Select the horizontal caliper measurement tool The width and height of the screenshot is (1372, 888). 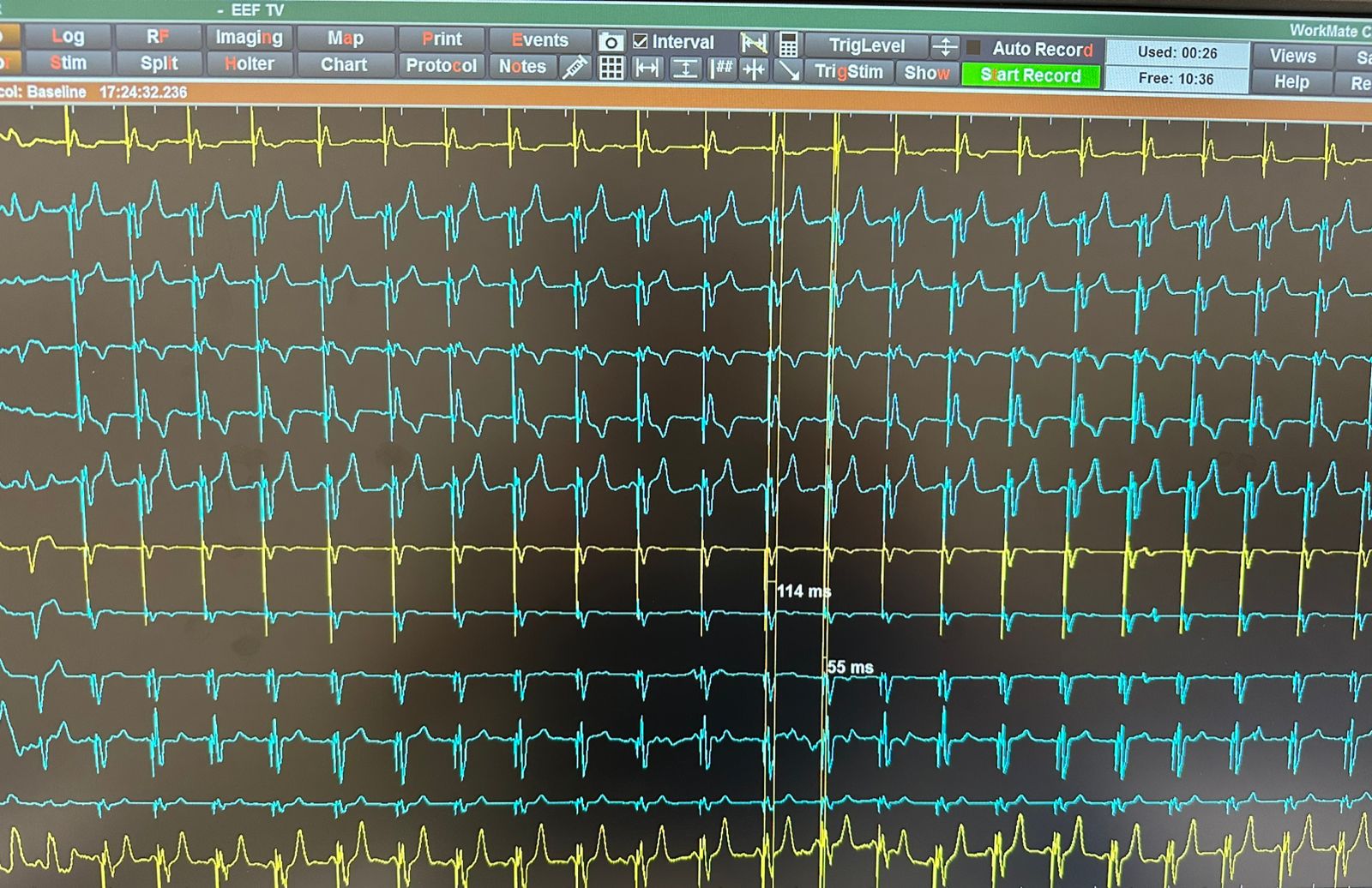647,69
